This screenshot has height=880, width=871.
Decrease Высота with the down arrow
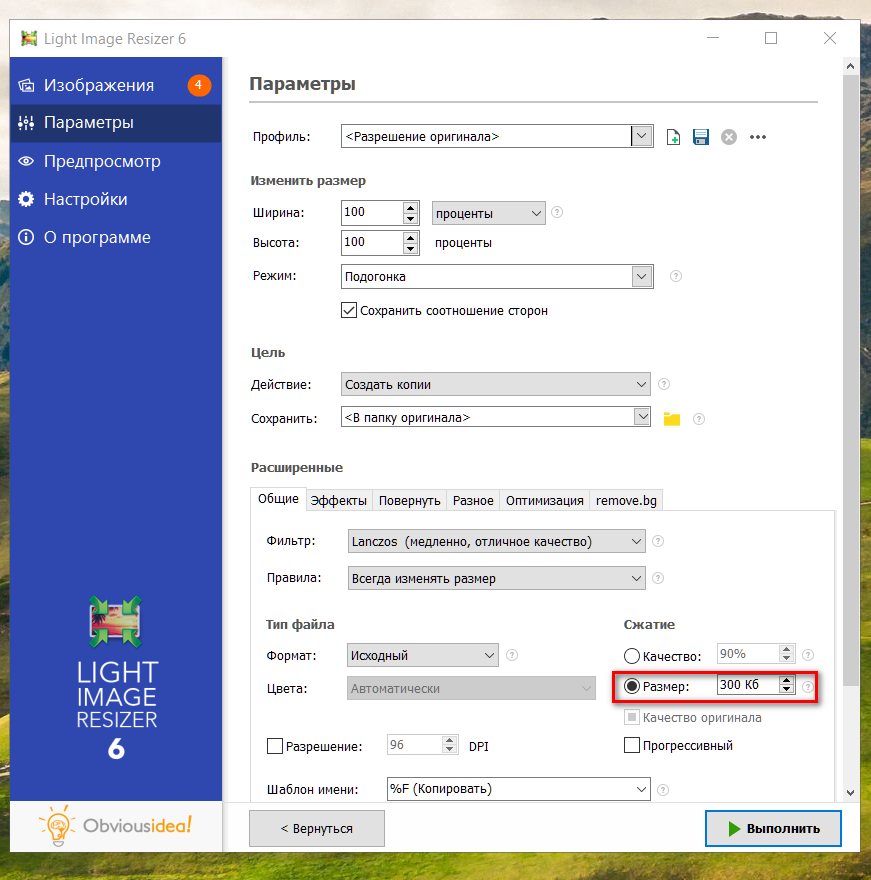pos(411,249)
